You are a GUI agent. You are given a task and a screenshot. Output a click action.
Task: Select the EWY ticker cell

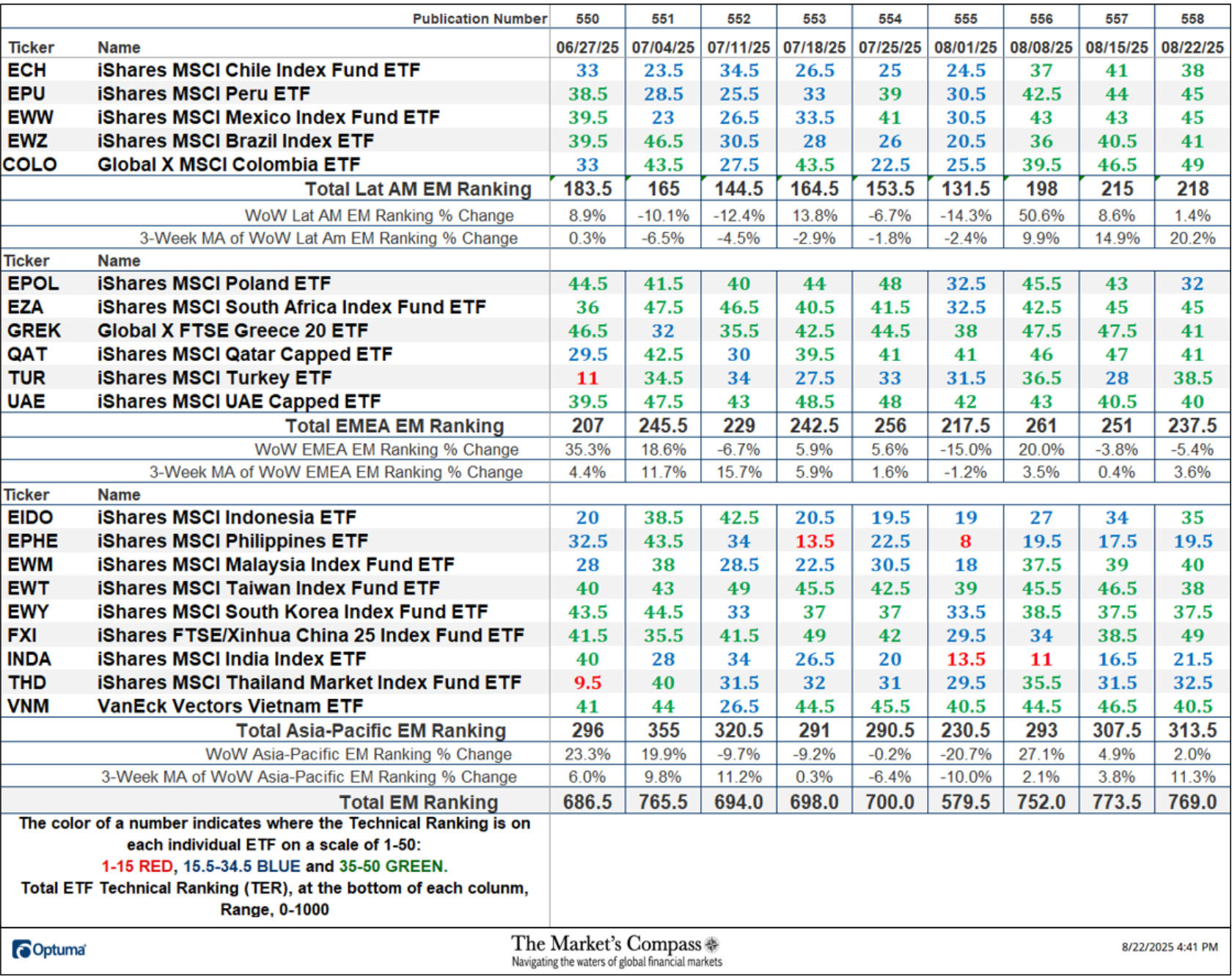(x=28, y=612)
